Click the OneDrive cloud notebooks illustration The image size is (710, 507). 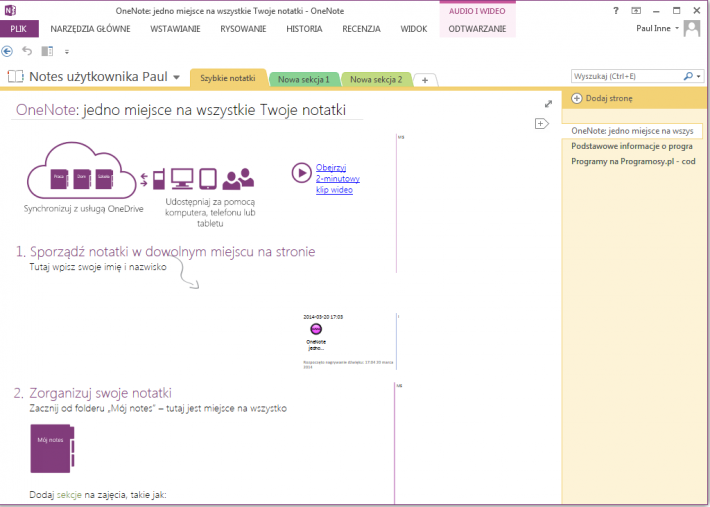pyautogui.click(x=82, y=171)
